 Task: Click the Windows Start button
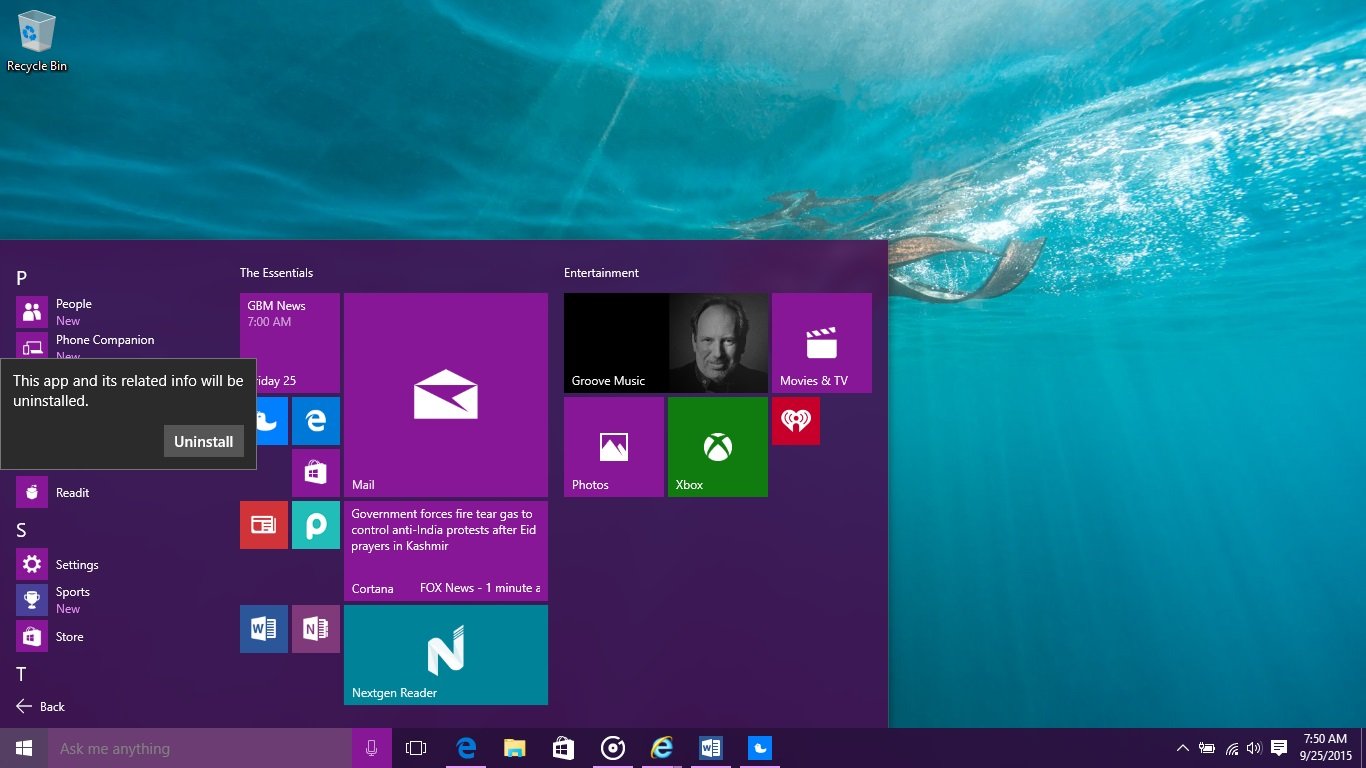24,748
